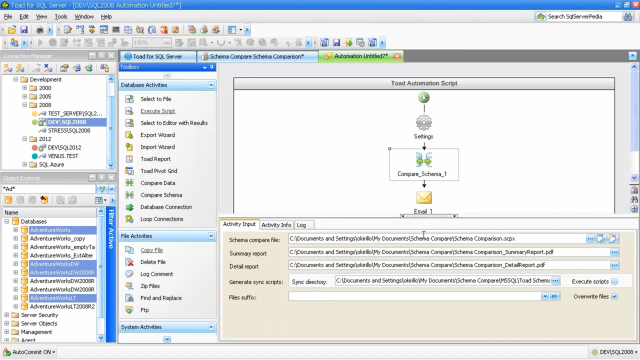Select the Compare_Schema_1 node in diagram
Image resolution: width=640 pixels, height=360 pixels.
point(424,164)
